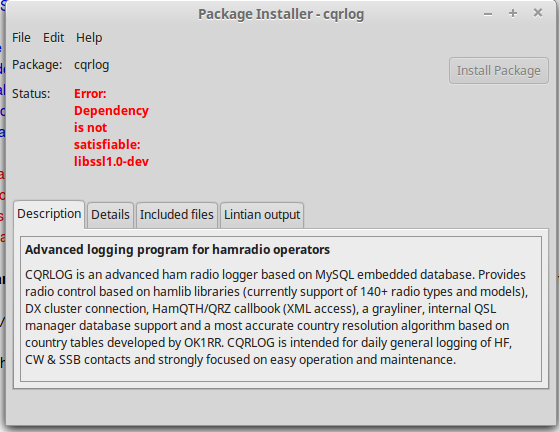Open the File menu
The width and height of the screenshot is (559, 432).
click(x=21, y=37)
